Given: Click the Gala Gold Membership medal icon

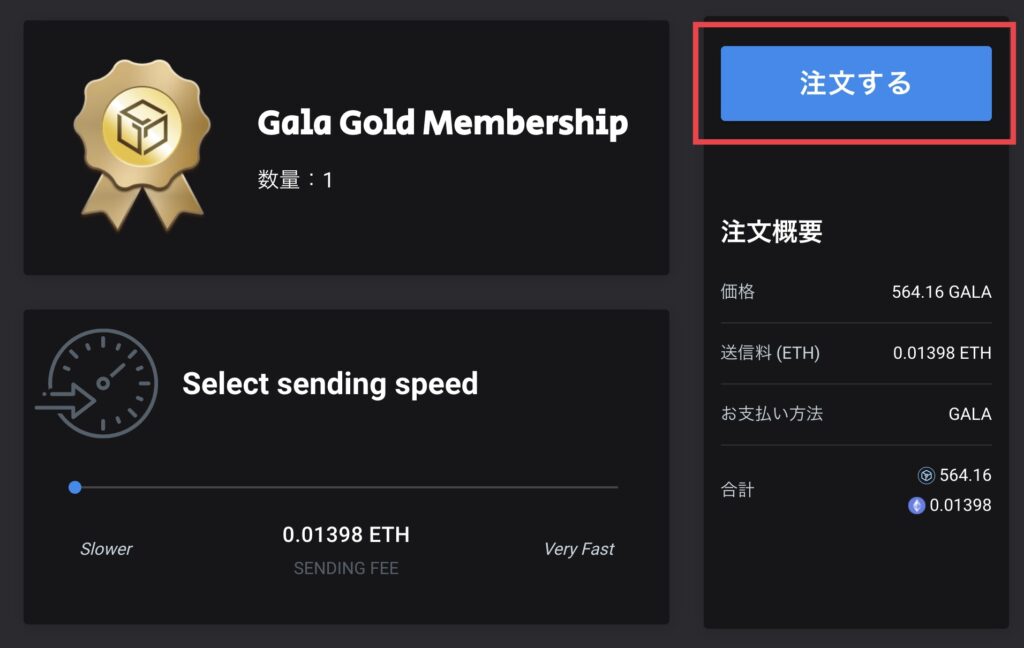Looking at the screenshot, I should pos(142,145).
